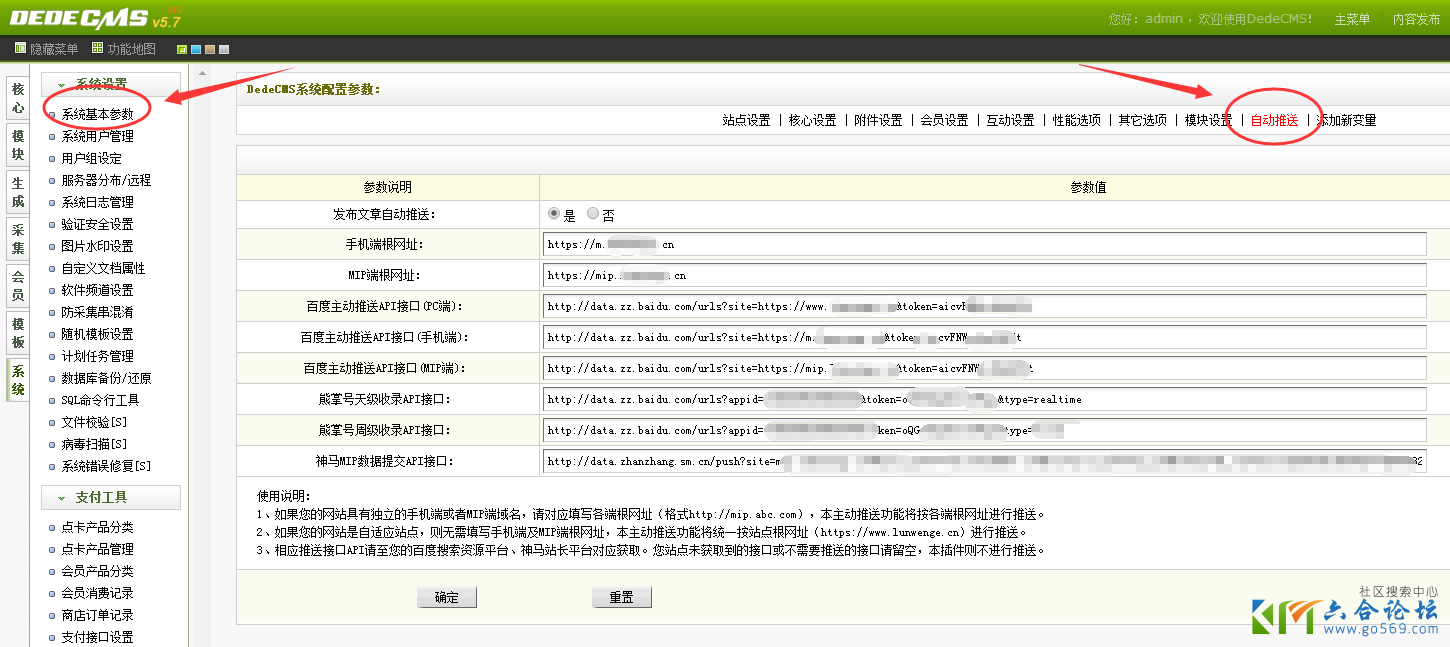Open the 核心 vertical side tab
This screenshot has width=1450, height=647.
17,98
